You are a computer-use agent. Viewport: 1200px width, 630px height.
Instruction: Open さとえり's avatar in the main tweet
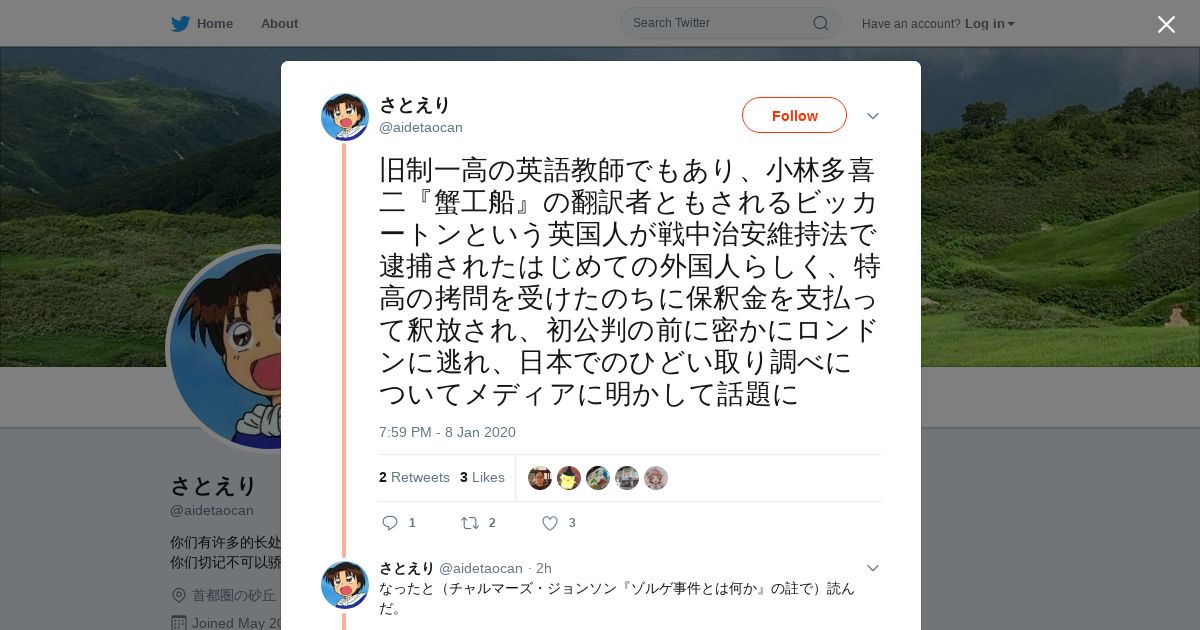pos(345,117)
